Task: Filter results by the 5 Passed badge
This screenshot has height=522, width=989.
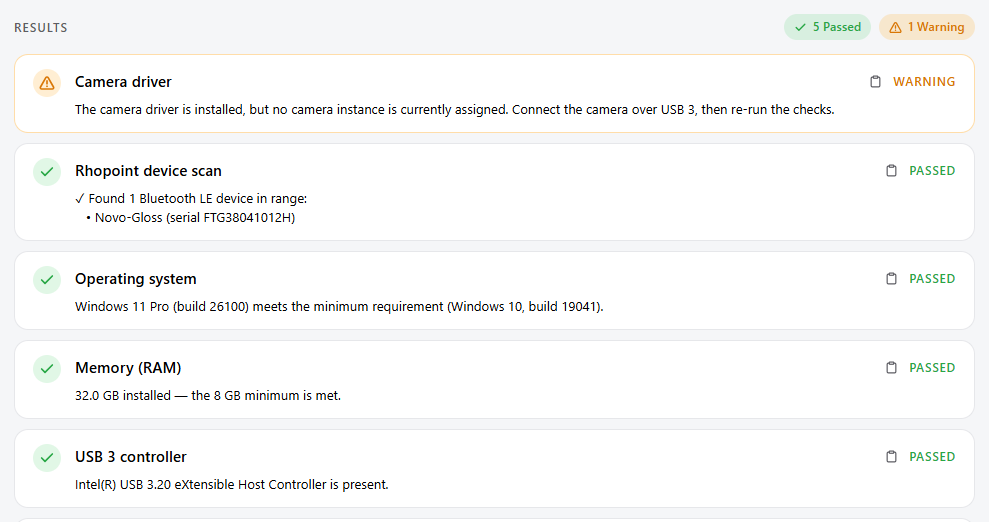Action: pos(827,27)
